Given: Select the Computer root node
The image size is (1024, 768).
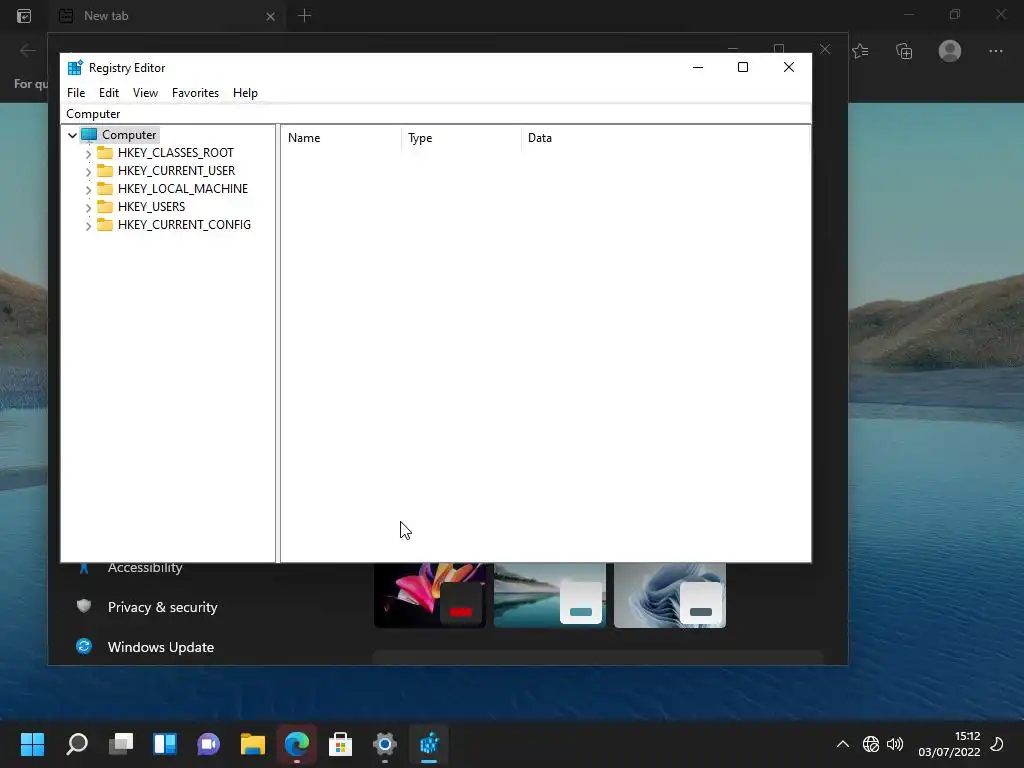Looking at the screenshot, I should coord(129,135).
